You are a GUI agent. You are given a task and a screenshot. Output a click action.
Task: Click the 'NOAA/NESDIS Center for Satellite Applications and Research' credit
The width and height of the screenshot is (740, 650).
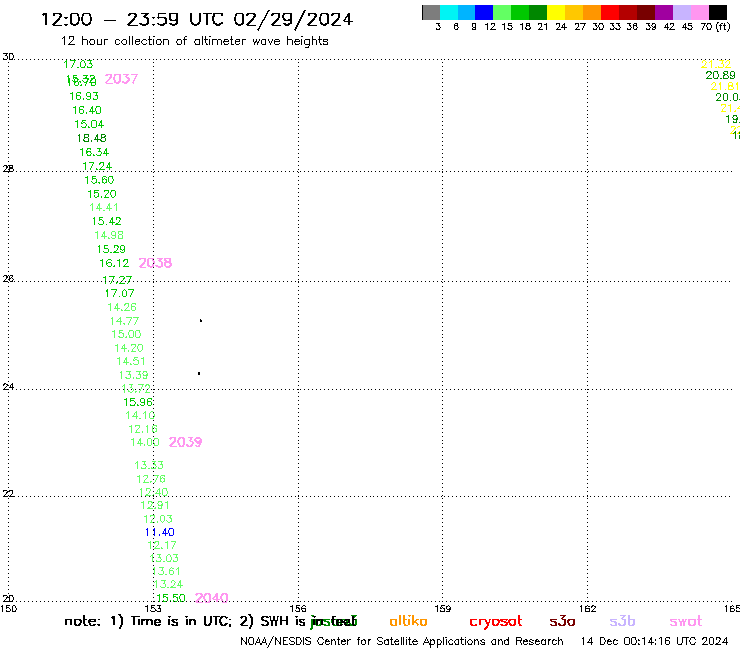tap(402, 642)
